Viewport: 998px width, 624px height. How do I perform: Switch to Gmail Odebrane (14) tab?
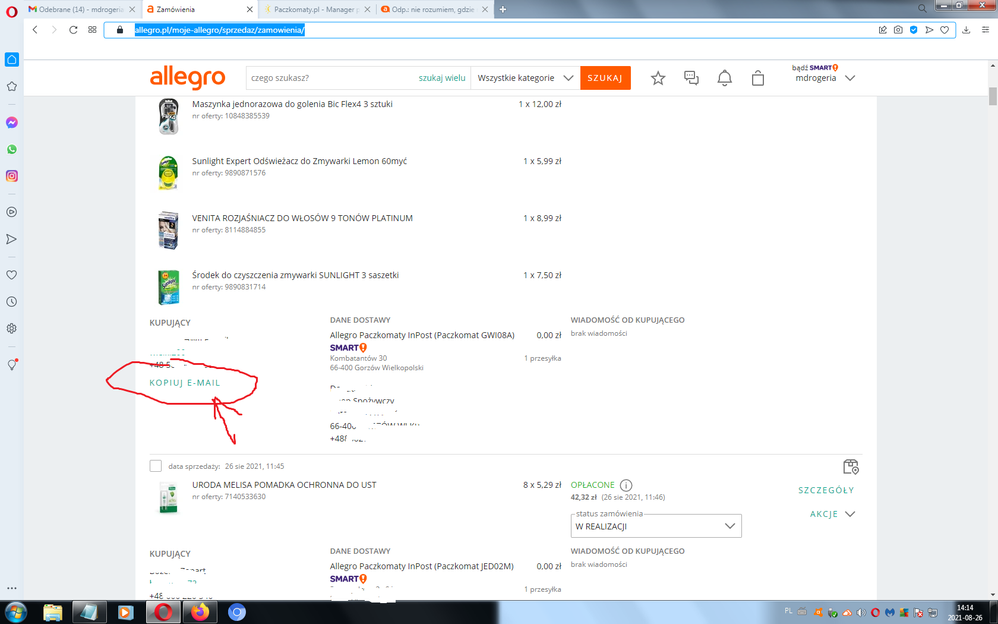82,10
